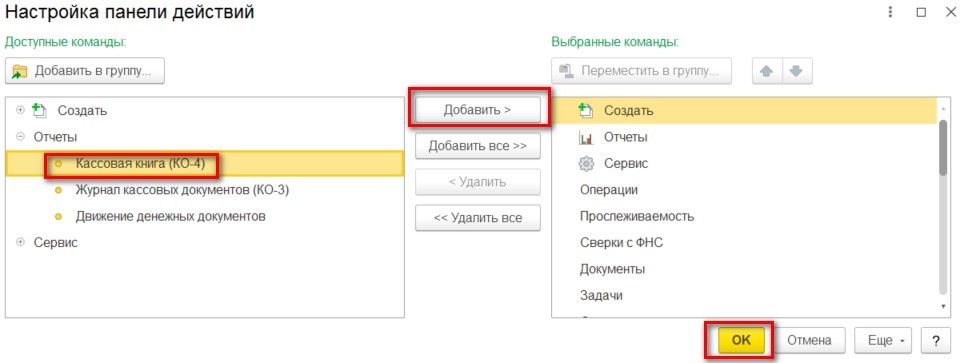This screenshot has width=969, height=363.
Task: Click the Create document icon in available commands
Action: [x=40, y=111]
